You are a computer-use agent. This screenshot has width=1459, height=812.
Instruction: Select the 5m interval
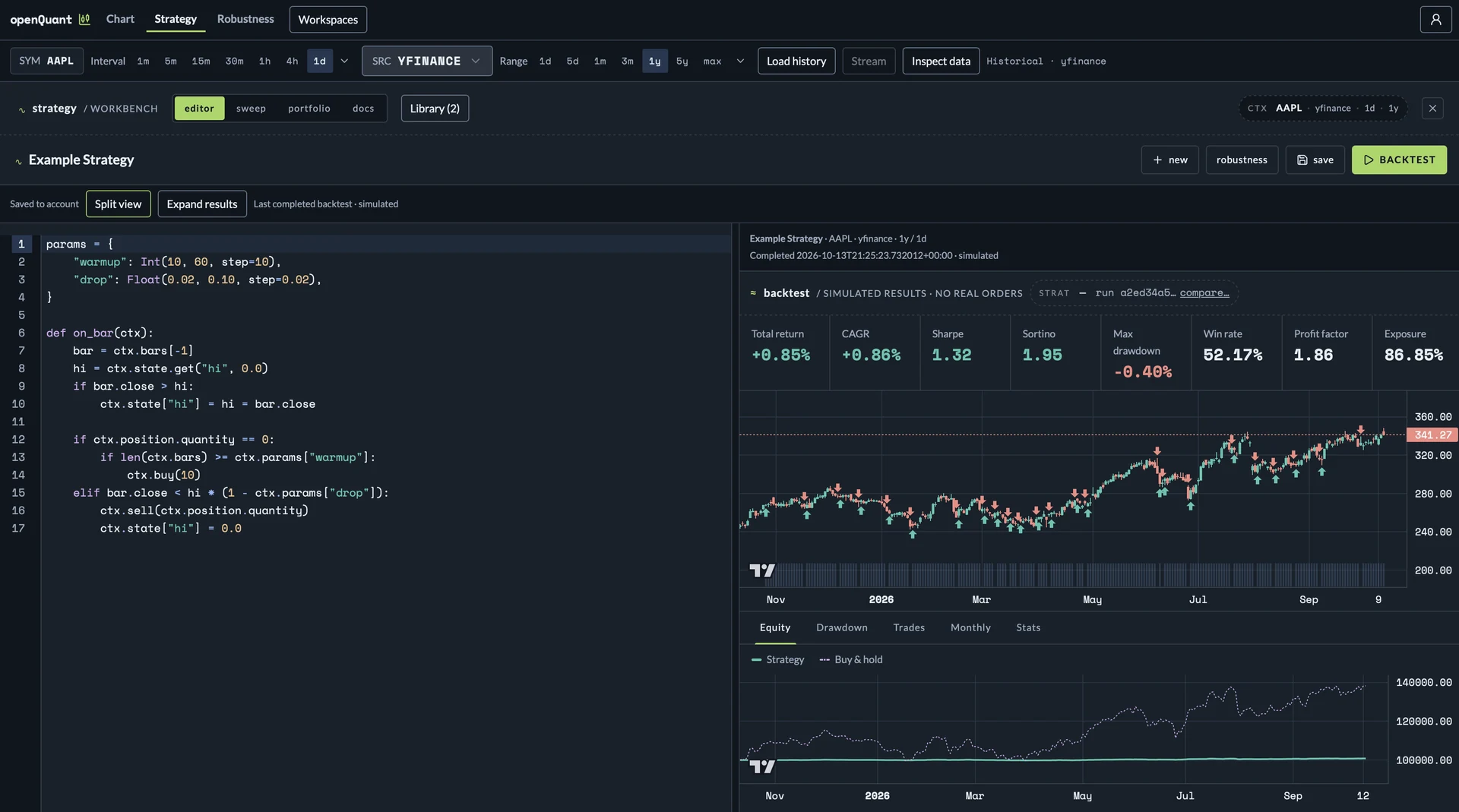click(170, 61)
